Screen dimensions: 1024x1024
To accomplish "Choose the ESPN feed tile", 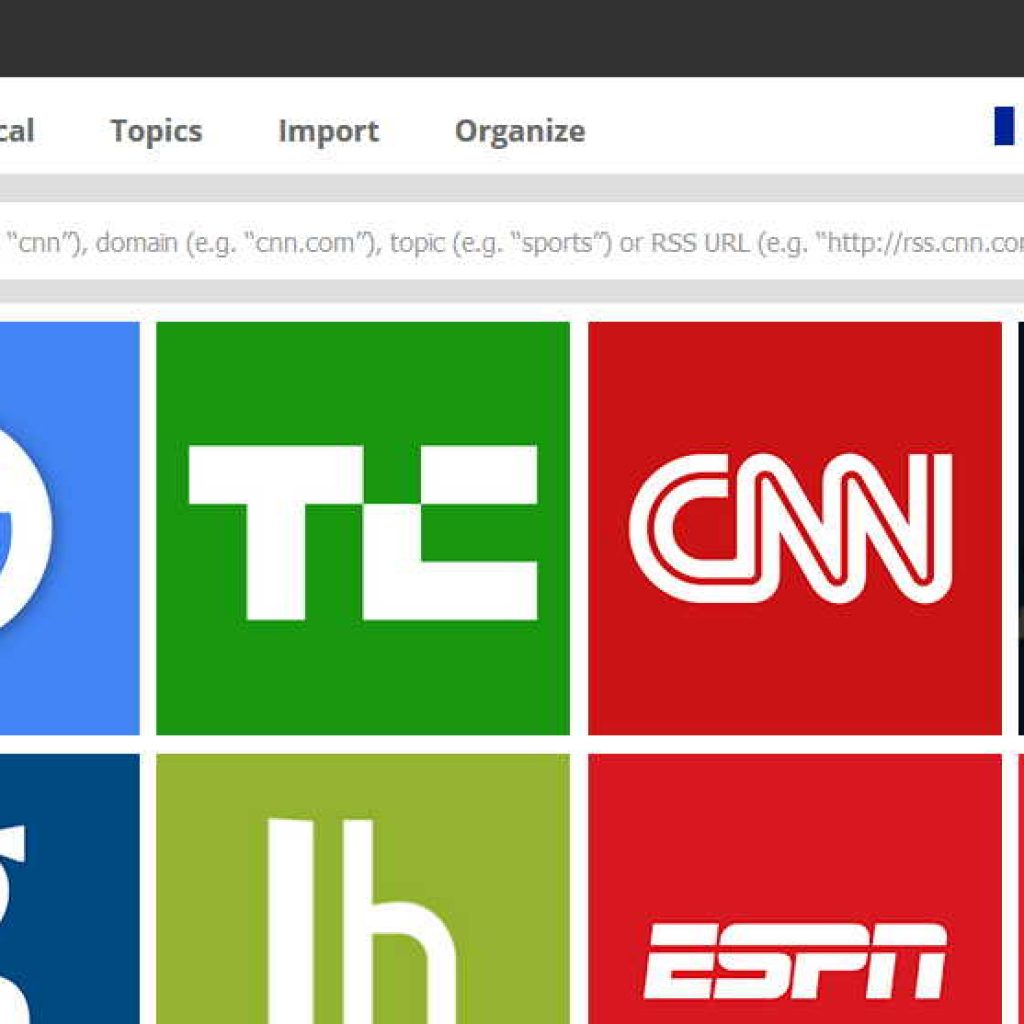I will click(795, 889).
